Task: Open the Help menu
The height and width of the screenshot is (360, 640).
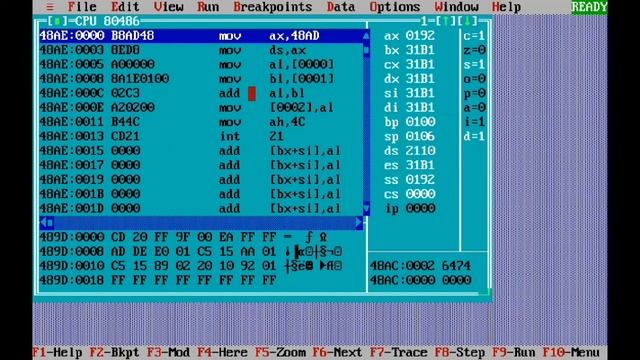Action: pos(506,7)
